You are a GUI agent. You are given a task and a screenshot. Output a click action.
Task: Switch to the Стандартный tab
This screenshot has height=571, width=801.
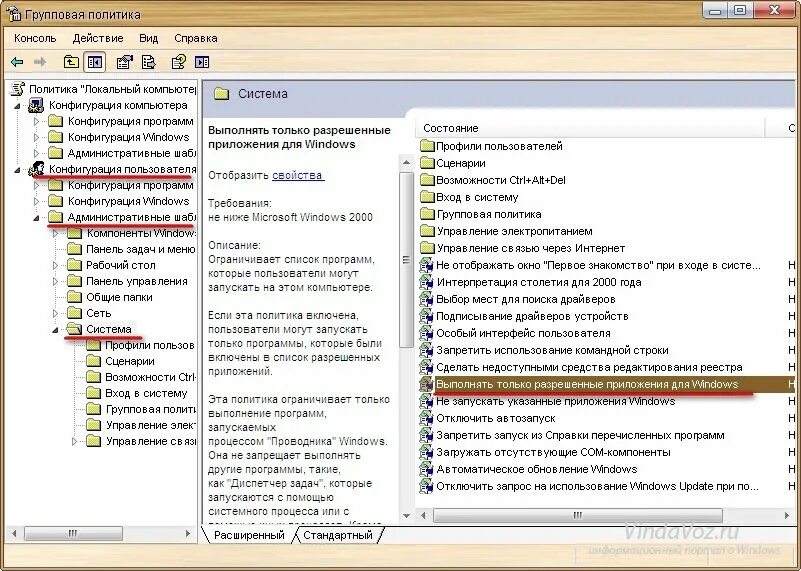coord(338,535)
